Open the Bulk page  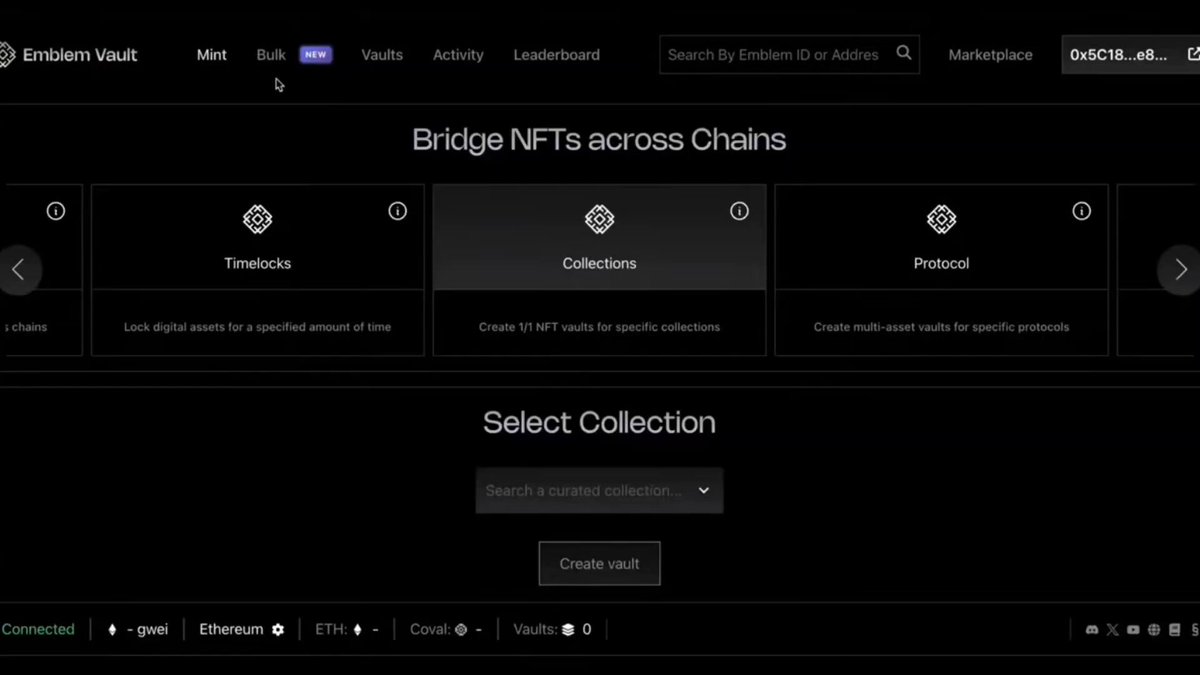271,55
